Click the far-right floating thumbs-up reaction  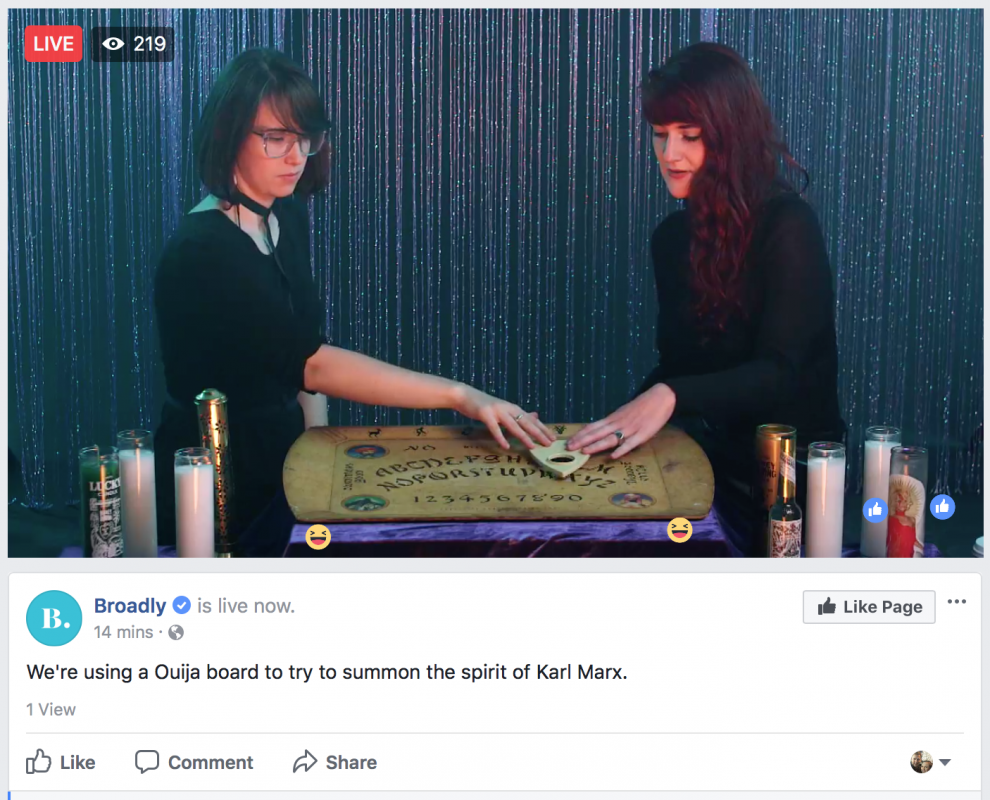943,506
